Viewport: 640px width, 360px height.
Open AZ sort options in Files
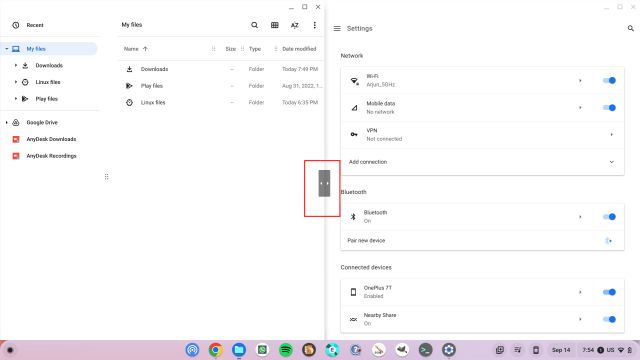coord(295,25)
